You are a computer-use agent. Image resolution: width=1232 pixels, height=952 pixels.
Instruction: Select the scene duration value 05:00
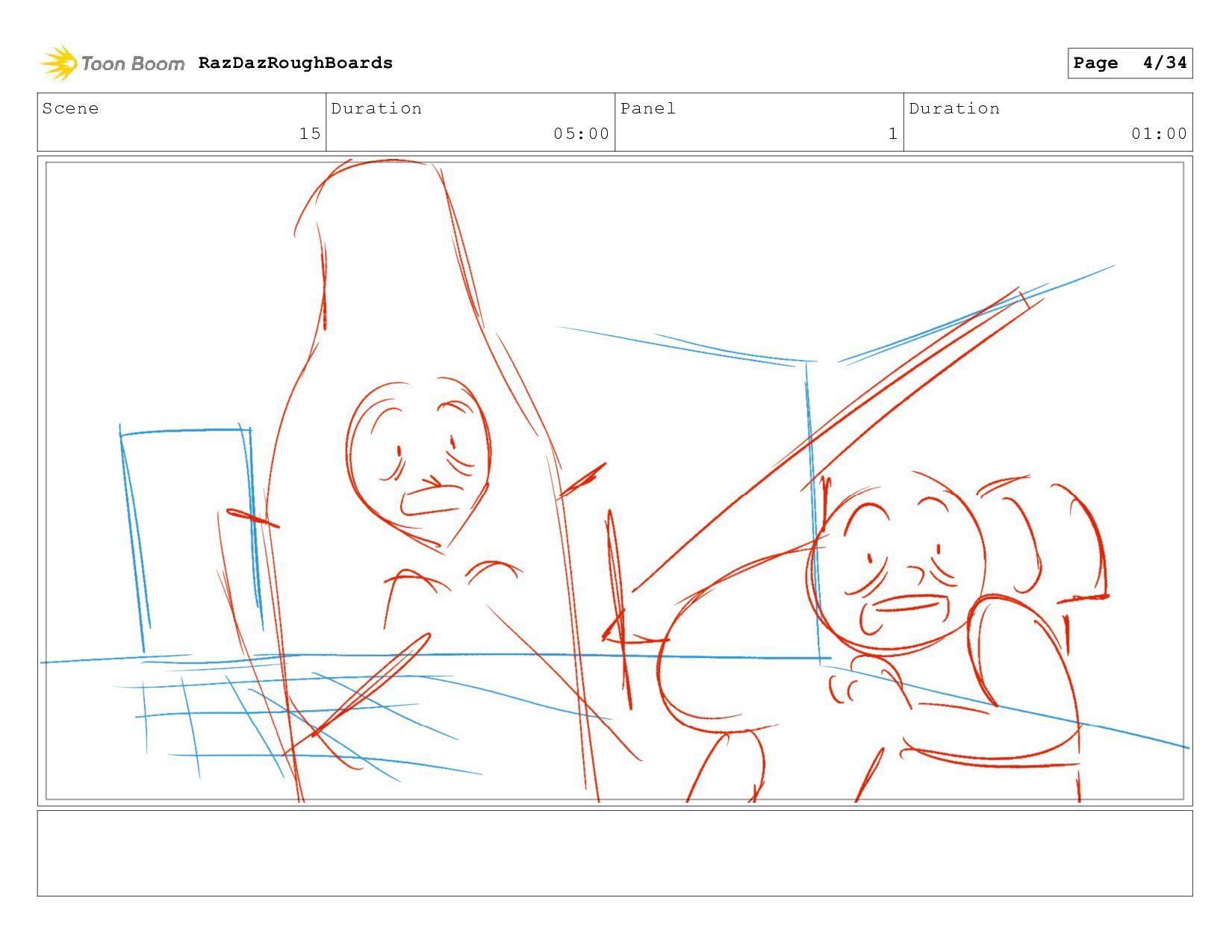[x=581, y=134]
